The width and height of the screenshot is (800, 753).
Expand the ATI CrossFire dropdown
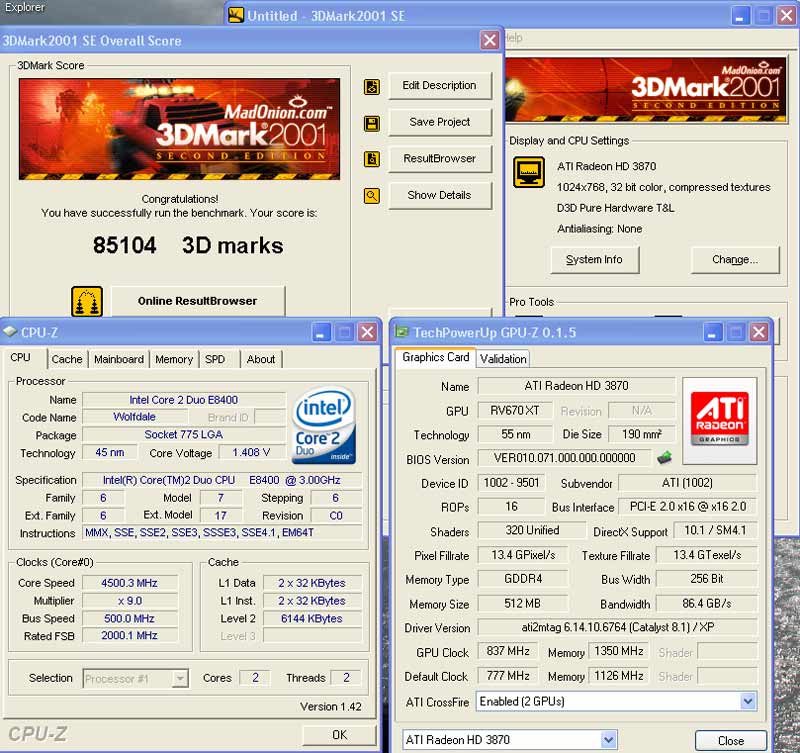point(747,701)
